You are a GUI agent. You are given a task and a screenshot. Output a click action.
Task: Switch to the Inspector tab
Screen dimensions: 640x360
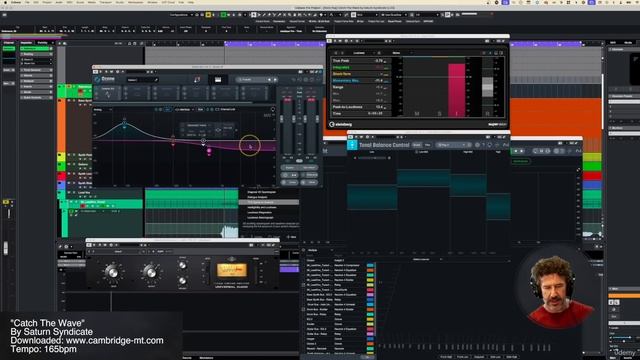(x=26, y=42)
